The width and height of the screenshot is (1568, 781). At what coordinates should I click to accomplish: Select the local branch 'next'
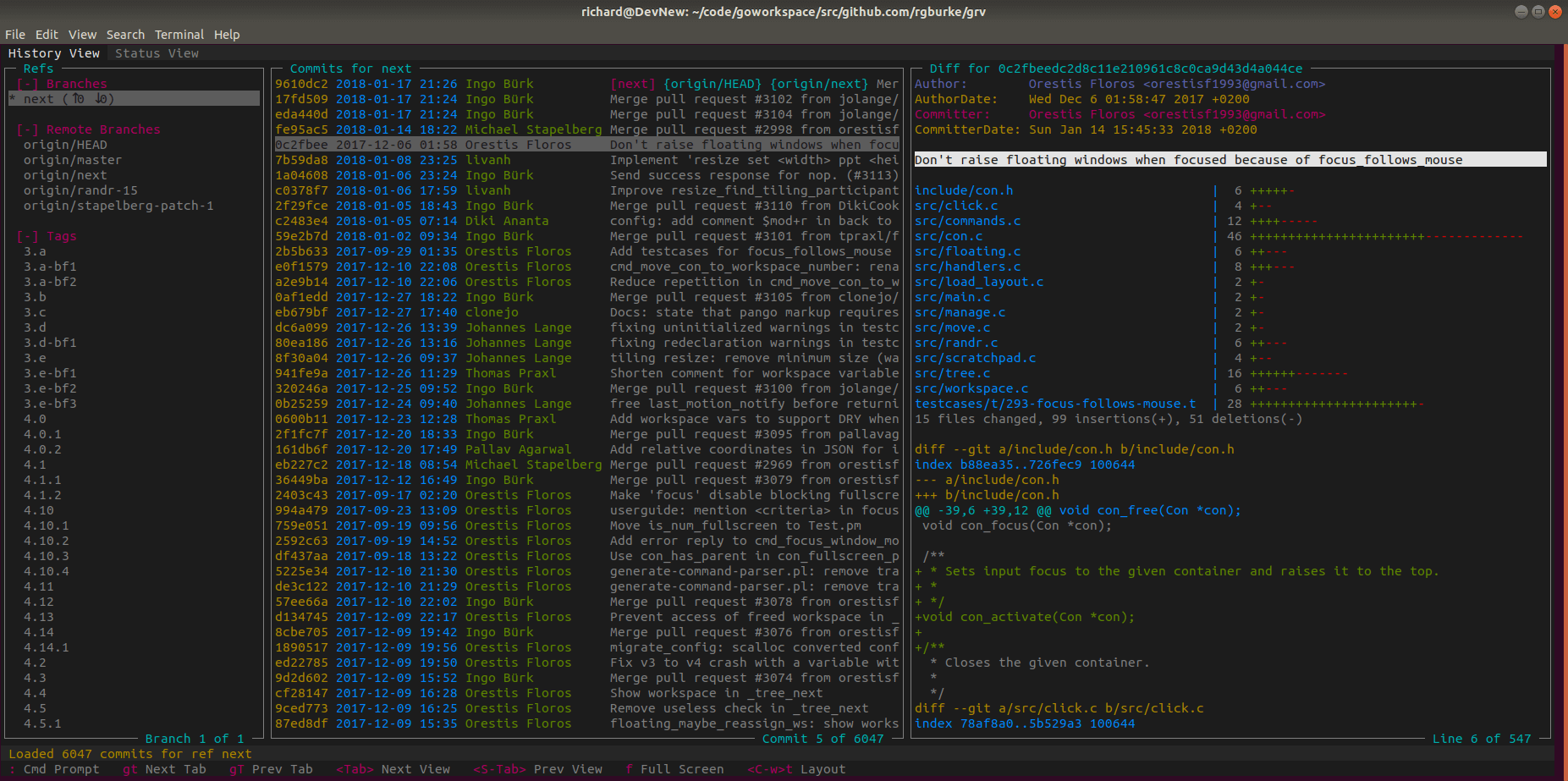[x=134, y=99]
